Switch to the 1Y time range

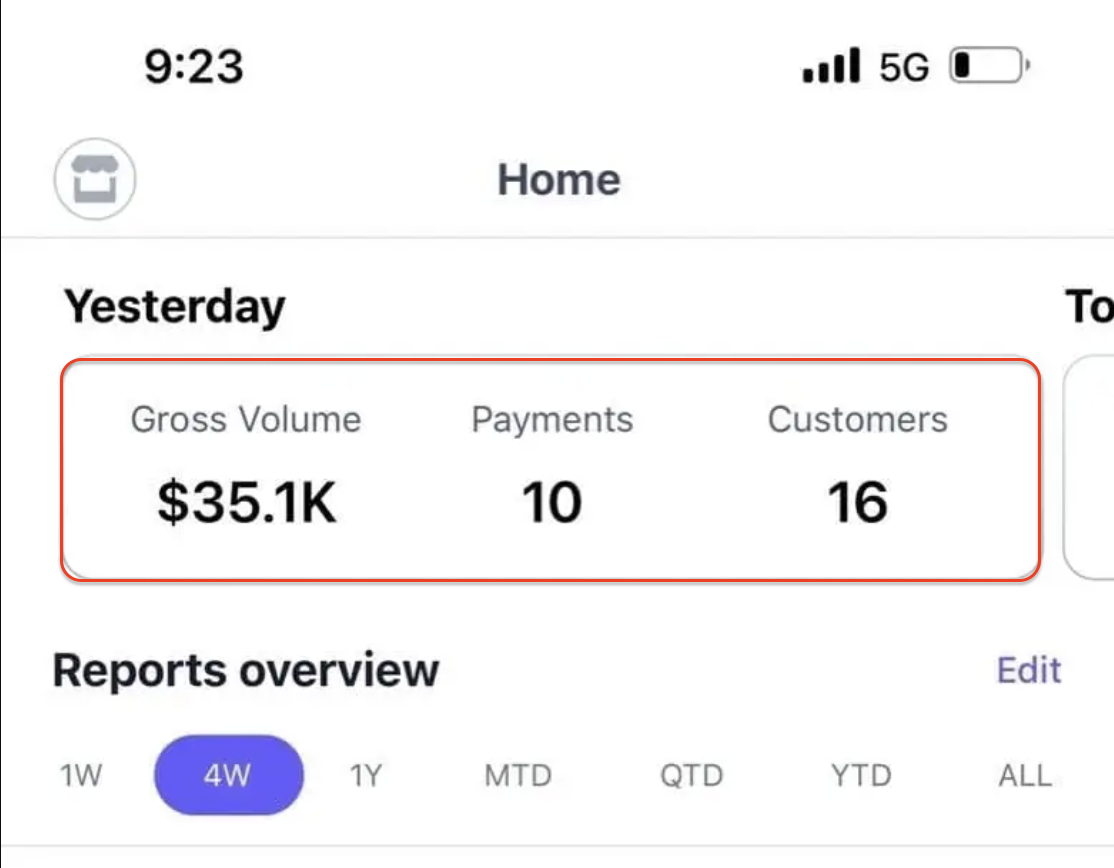pos(366,776)
